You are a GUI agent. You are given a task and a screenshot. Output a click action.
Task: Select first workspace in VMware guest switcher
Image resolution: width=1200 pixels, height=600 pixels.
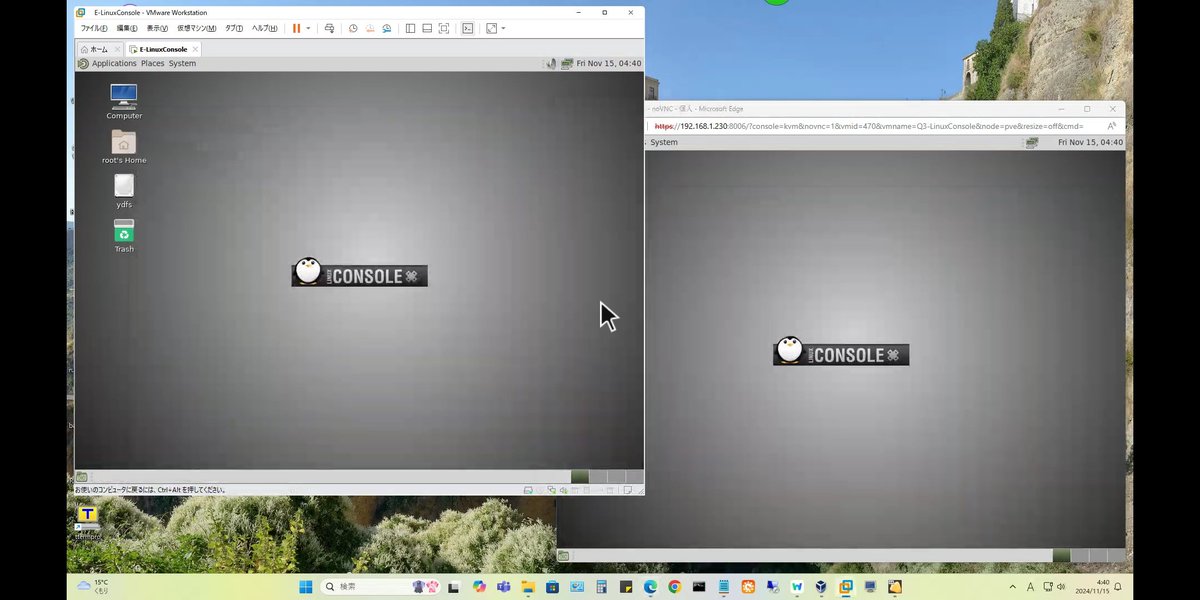tap(580, 477)
